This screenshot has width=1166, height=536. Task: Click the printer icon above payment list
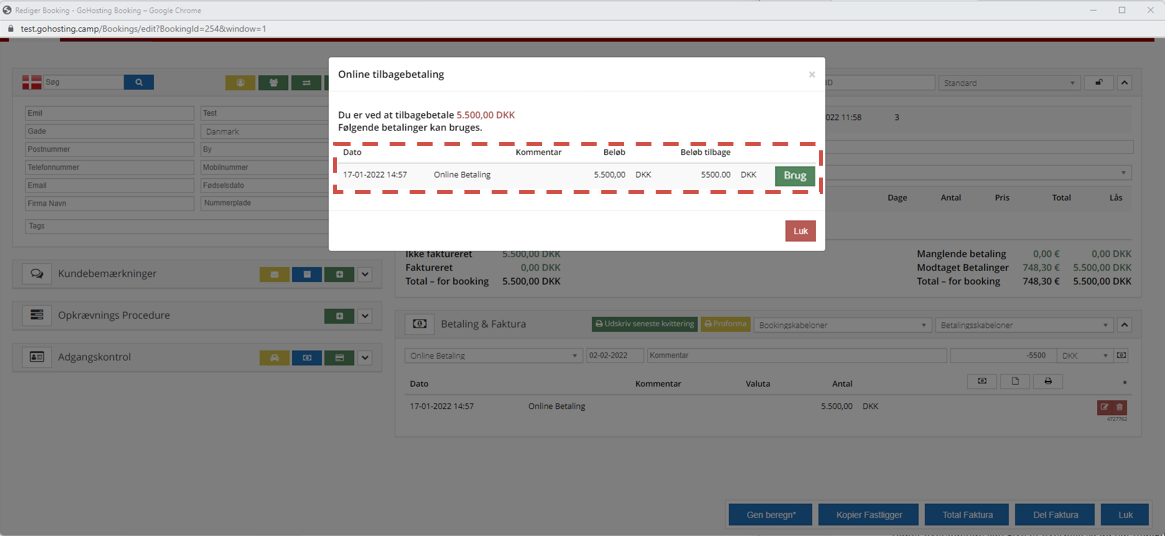click(1047, 382)
